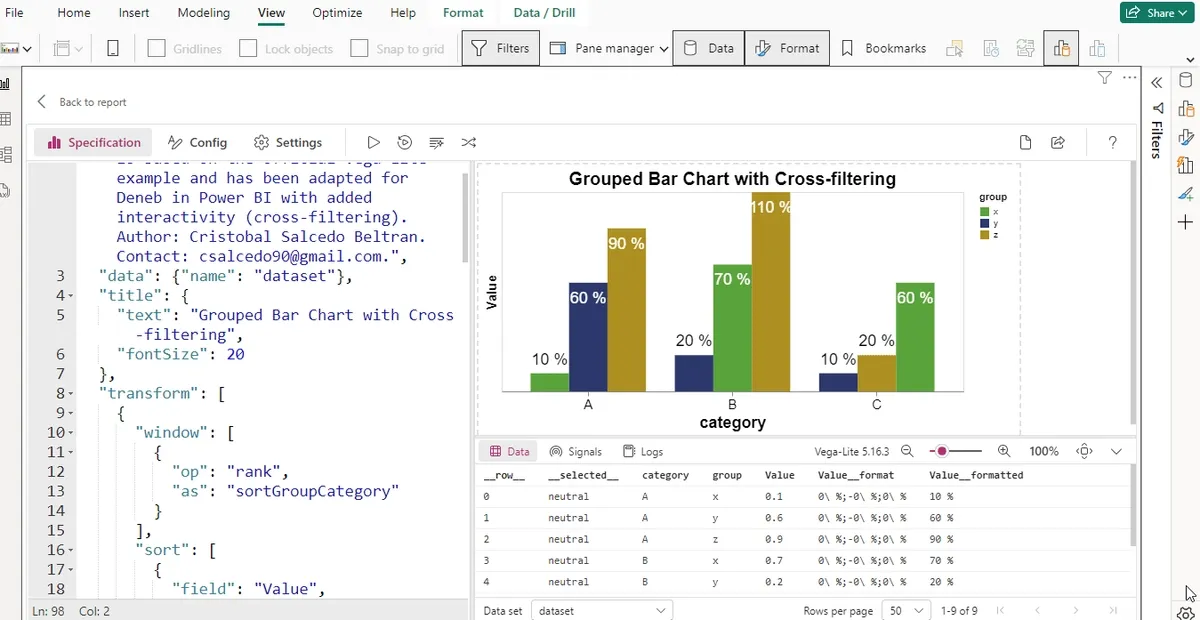Check the Snap to grid option

click(x=360, y=48)
